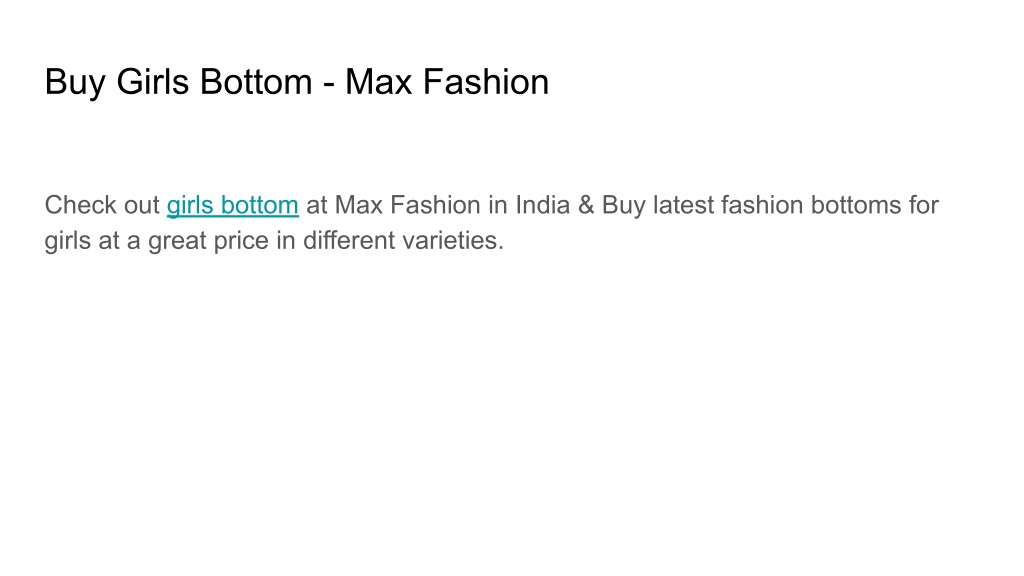Click the dash in the slide title

pyautogui.click(x=328, y=85)
